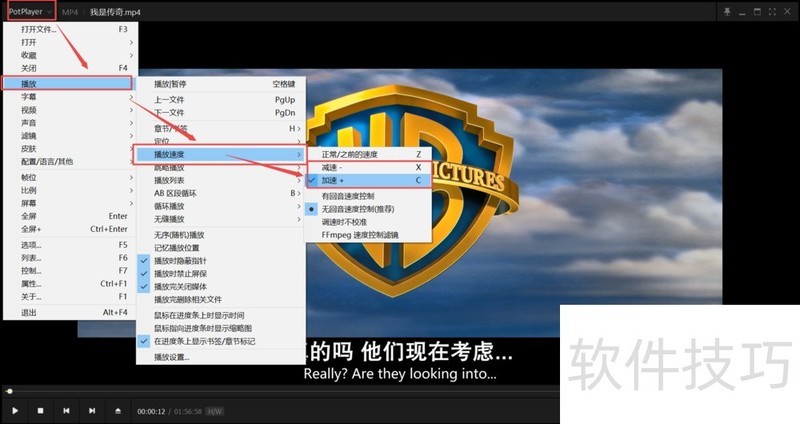The height and width of the screenshot is (424, 800).
Task: Minimize the PotPlayer window
Action: coord(742,12)
